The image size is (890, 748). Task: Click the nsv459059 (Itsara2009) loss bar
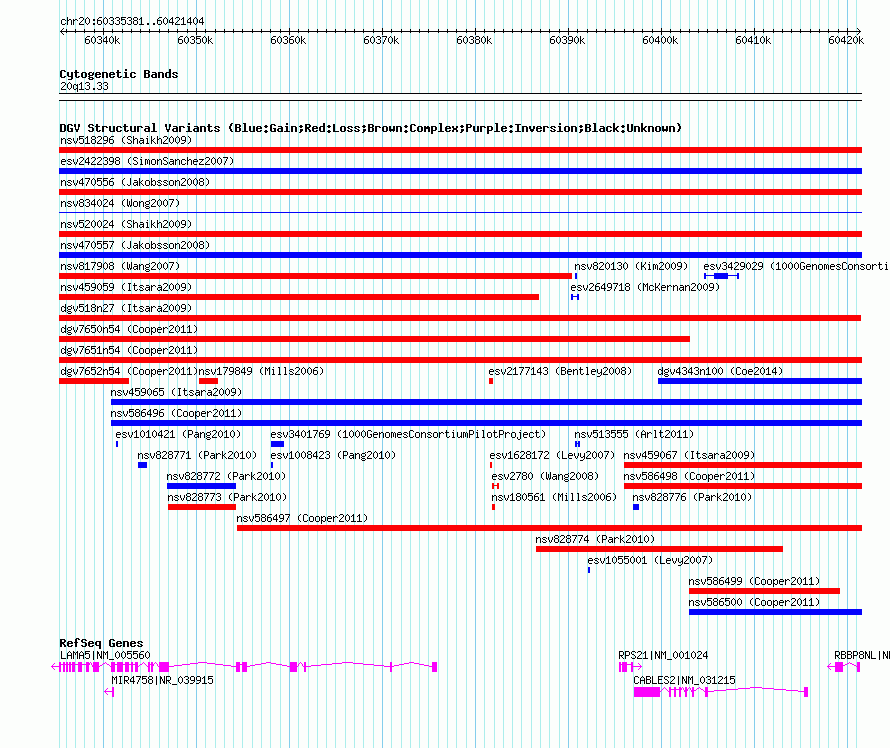click(299, 297)
